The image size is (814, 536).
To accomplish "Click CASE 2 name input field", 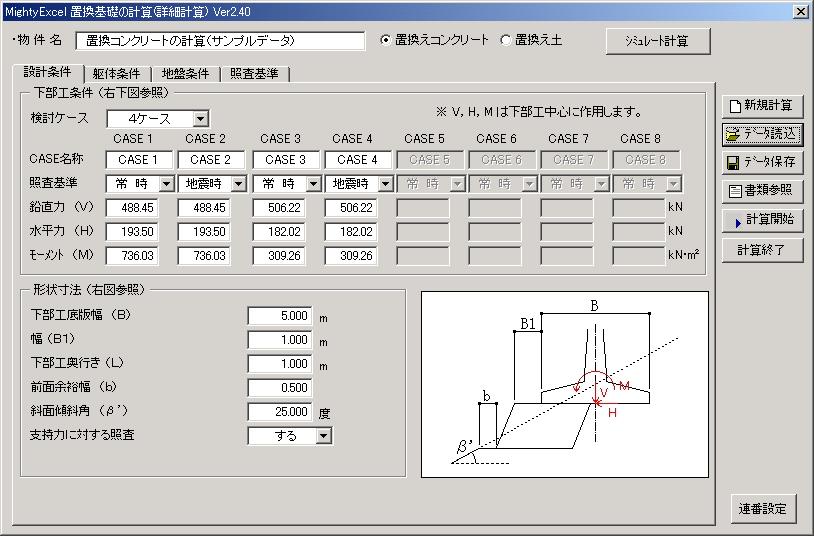I will pyautogui.click(x=211, y=160).
